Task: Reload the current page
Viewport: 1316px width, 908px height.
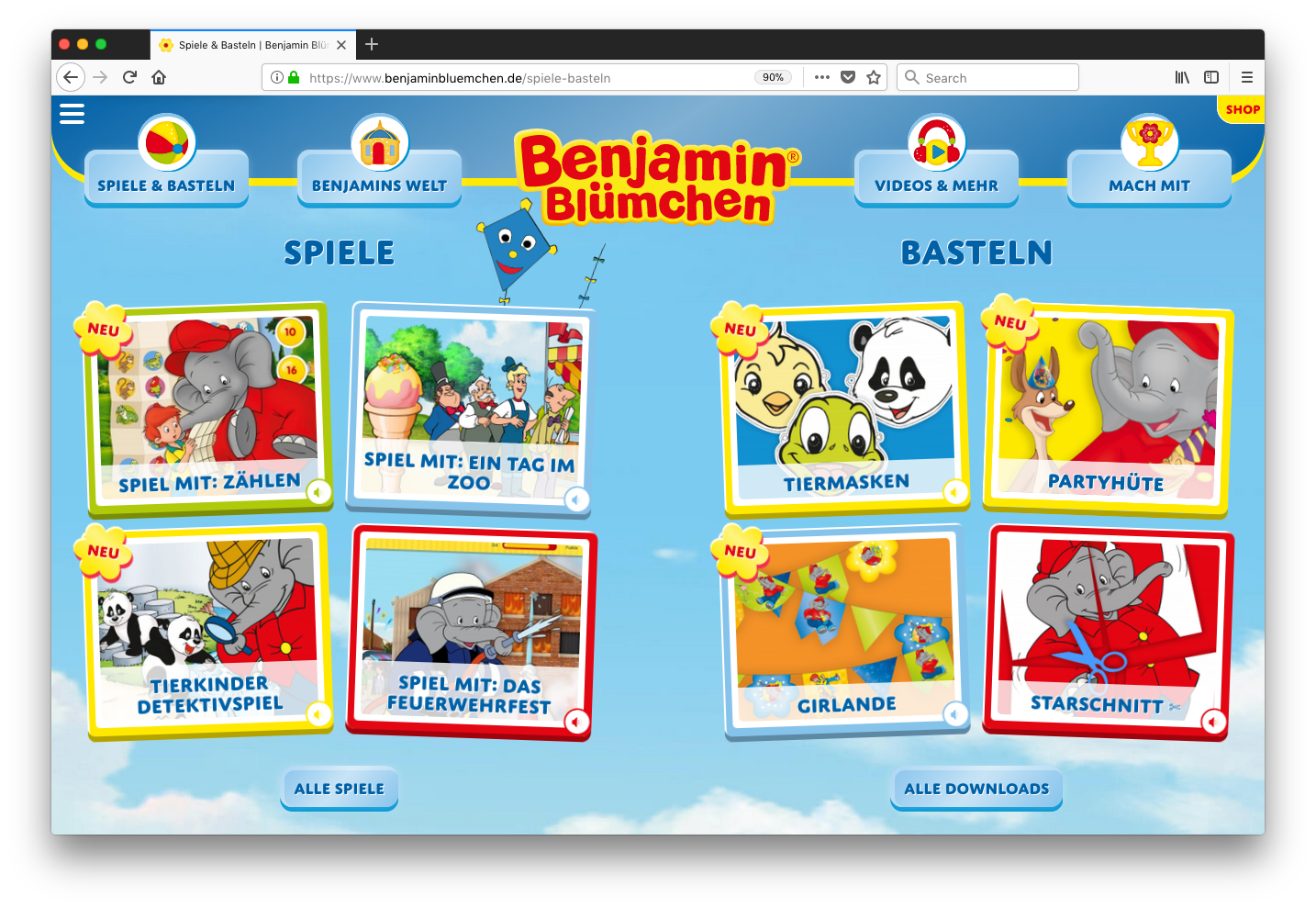Action: [x=129, y=77]
